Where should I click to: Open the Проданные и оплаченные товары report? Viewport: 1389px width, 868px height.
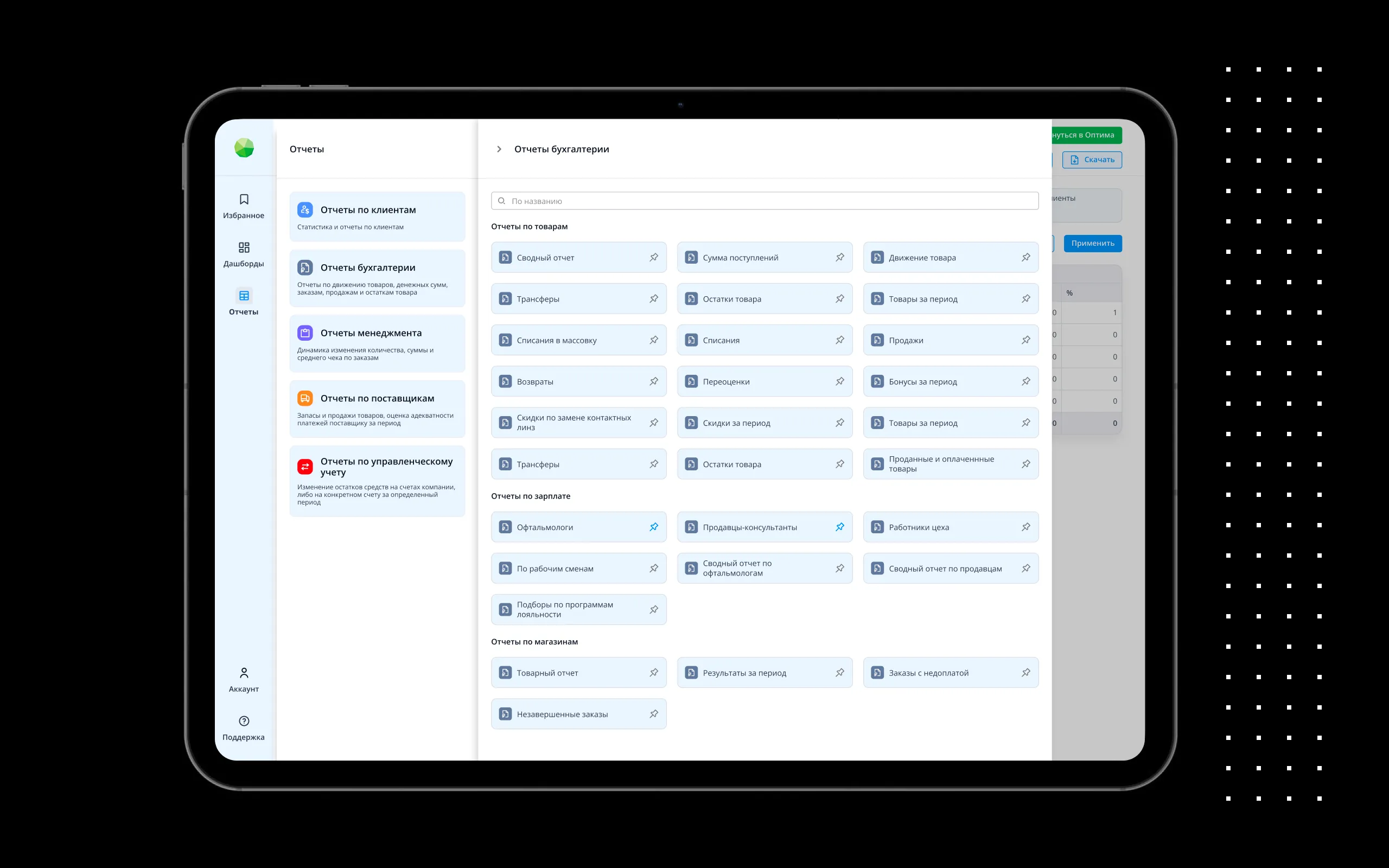[951, 464]
